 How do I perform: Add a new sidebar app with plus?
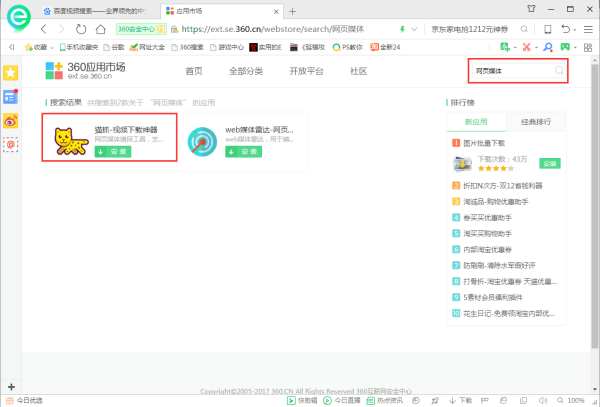pyautogui.click(x=11, y=387)
